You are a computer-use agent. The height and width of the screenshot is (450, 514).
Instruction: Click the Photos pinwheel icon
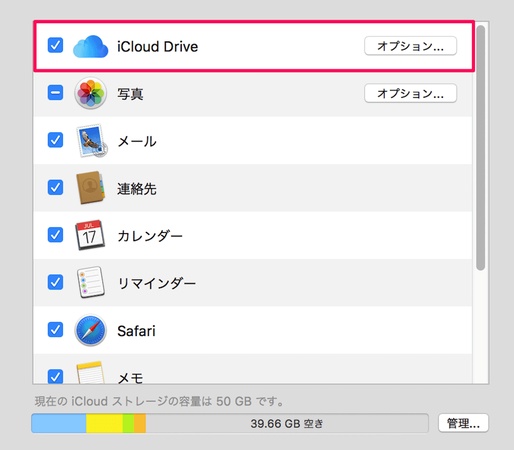tap(90, 93)
